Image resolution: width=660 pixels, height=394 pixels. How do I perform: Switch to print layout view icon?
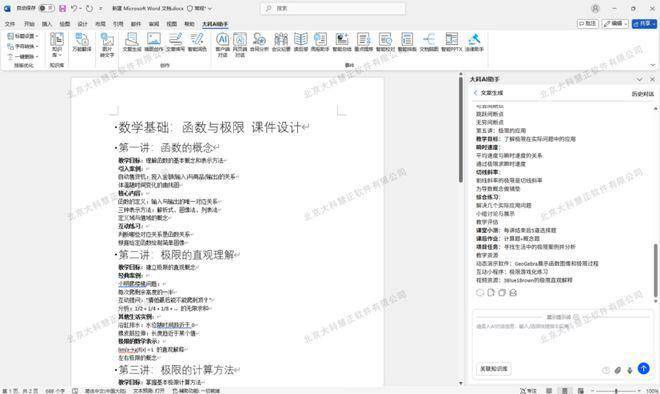point(565,391)
